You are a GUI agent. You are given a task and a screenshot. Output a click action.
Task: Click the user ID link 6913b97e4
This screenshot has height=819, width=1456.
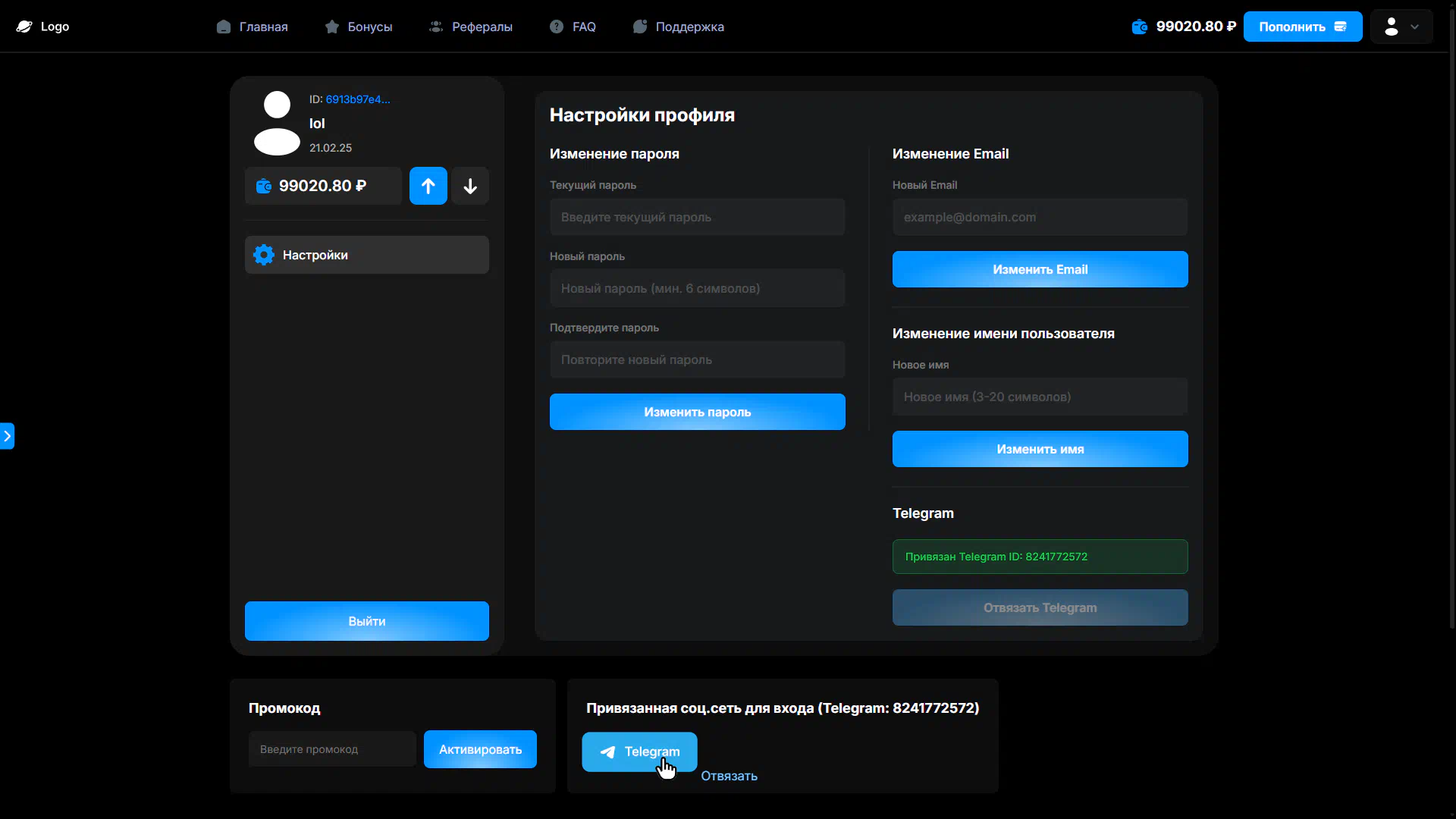[357, 99]
